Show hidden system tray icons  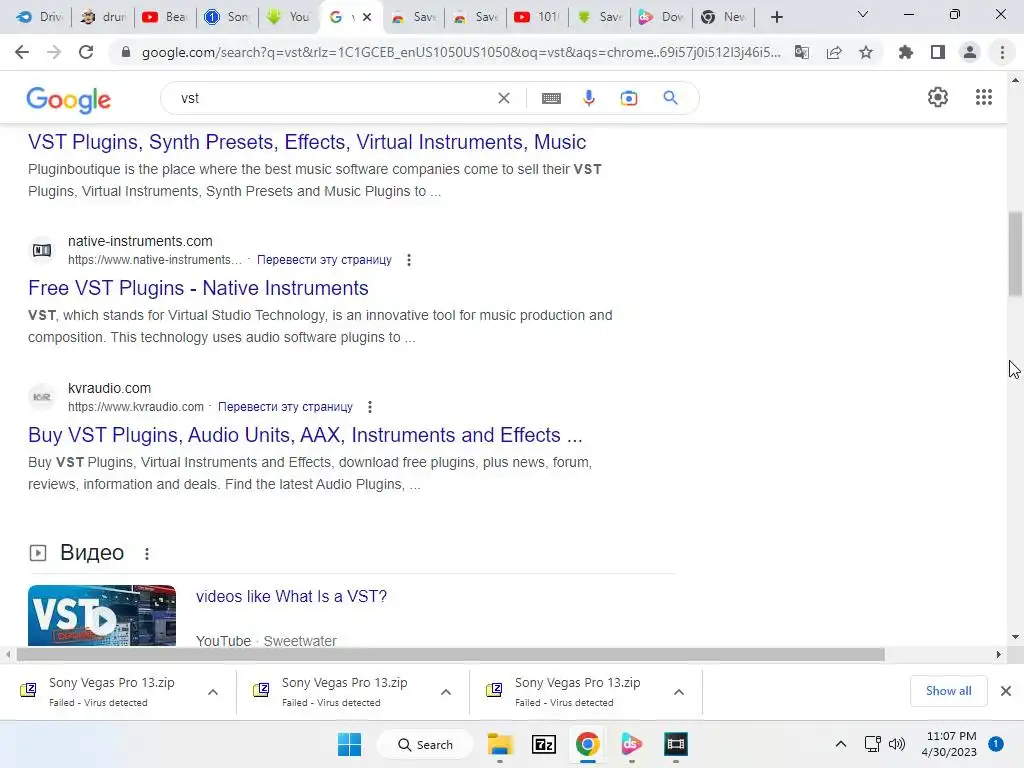coord(840,744)
